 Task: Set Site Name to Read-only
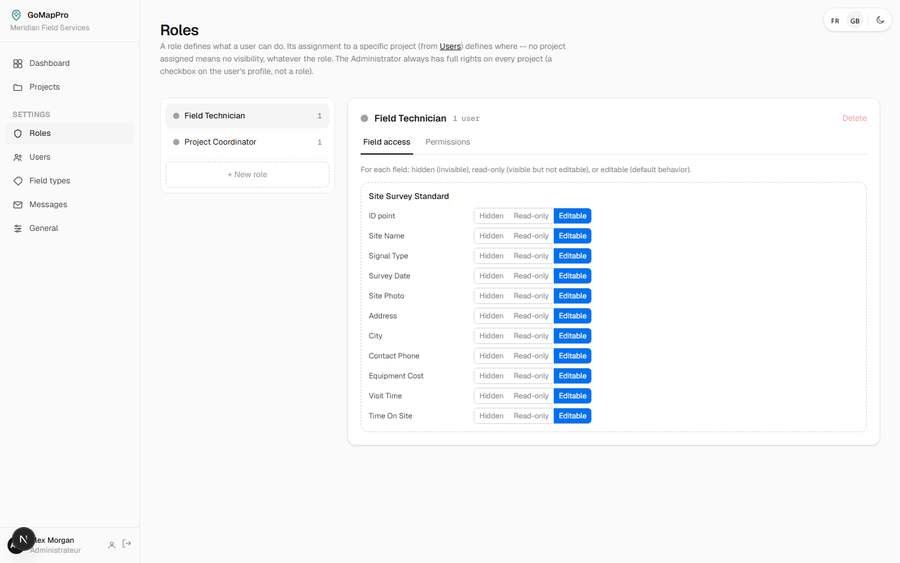531,236
